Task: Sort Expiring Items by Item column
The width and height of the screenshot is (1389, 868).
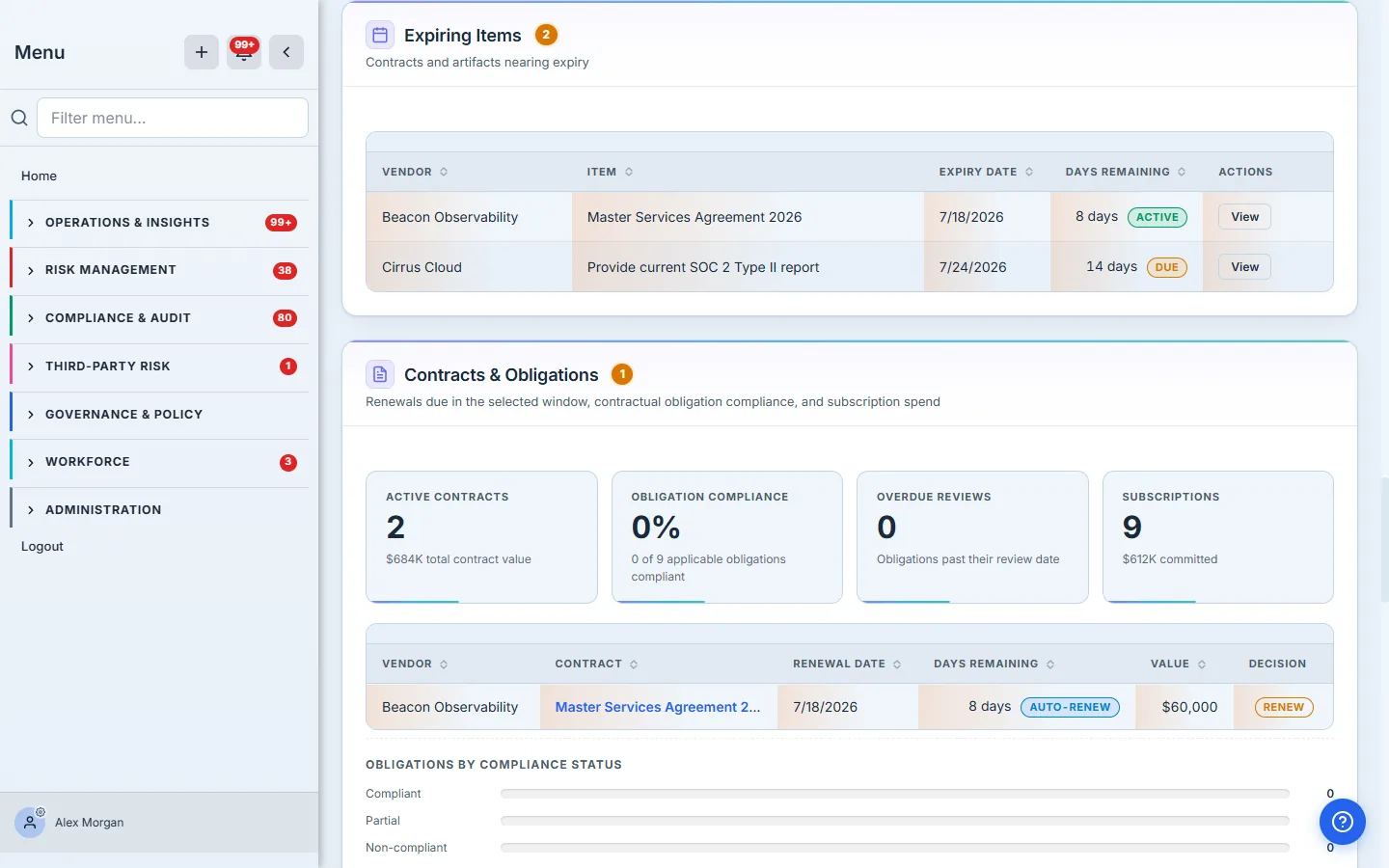Action: pos(610,172)
